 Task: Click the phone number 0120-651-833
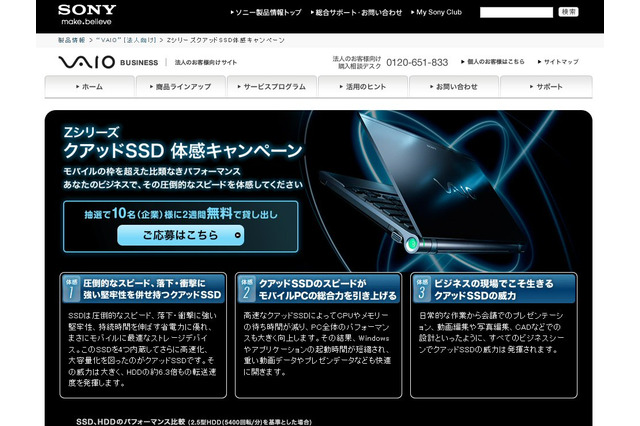pyautogui.click(x=417, y=62)
